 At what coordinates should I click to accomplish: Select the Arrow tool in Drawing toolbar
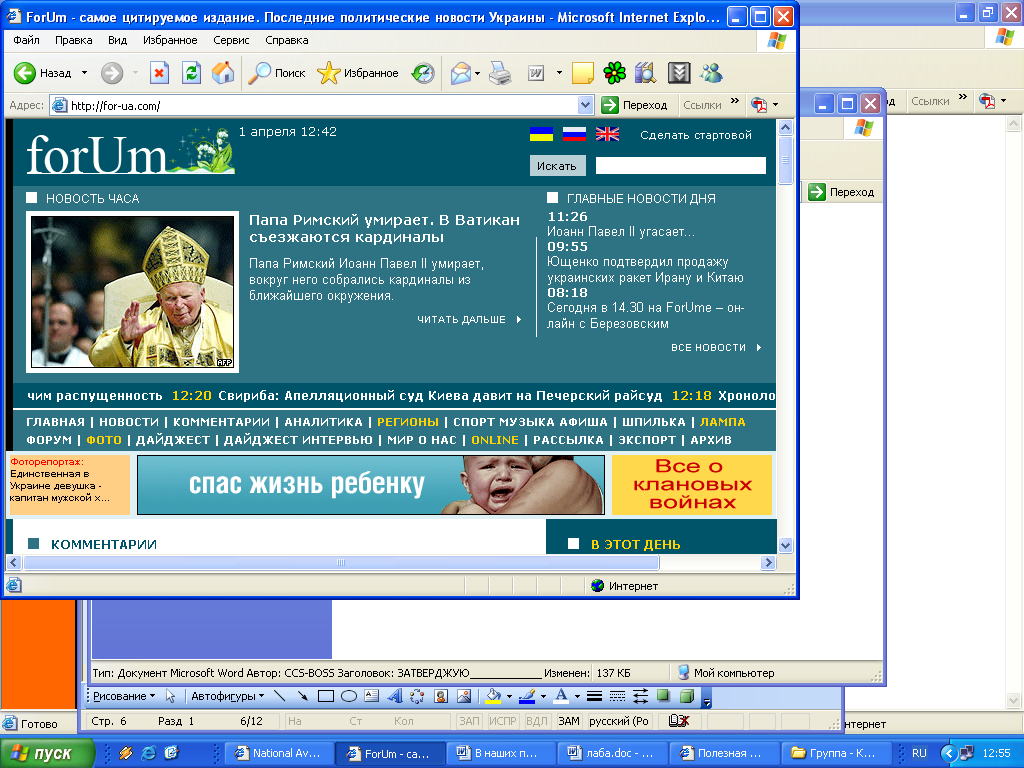(302, 696)
